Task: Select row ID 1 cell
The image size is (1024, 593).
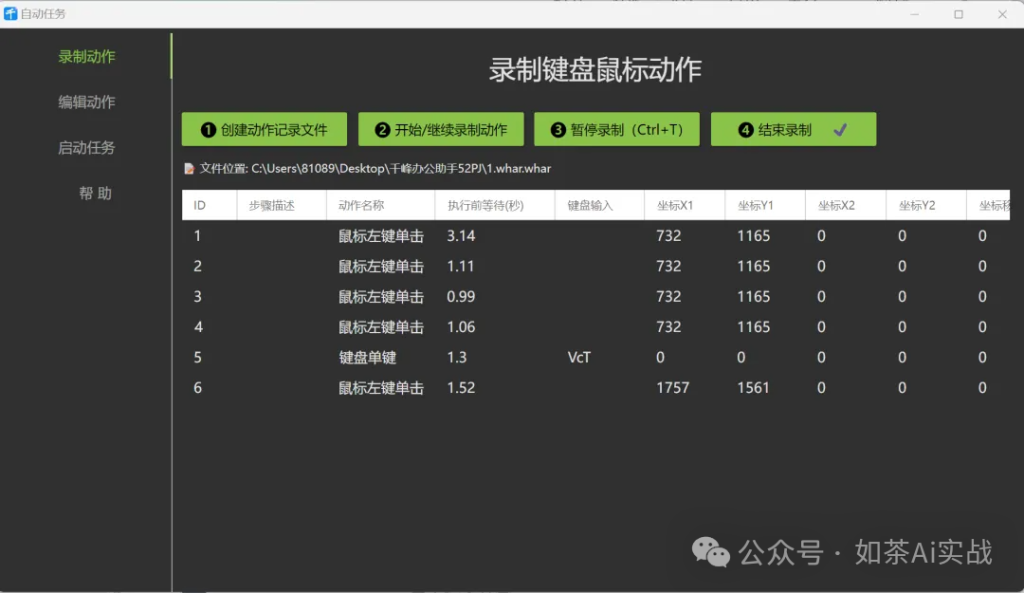Action: point(197,236)
